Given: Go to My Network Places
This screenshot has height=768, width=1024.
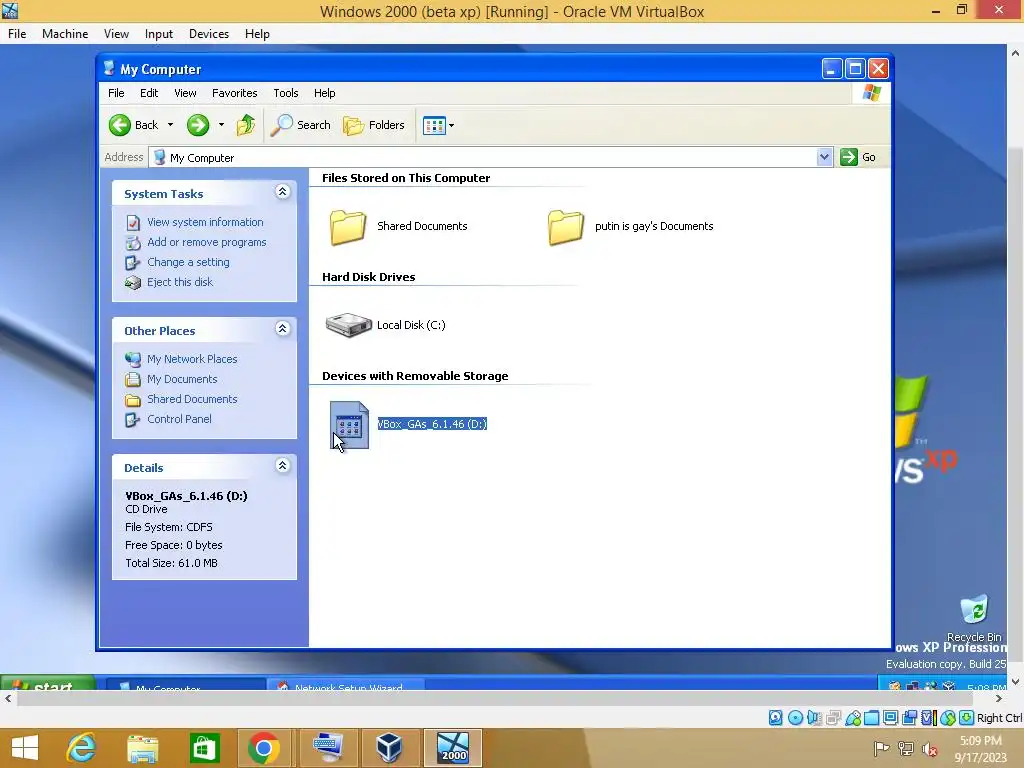Looking at the screenshot, I should click(192, 359).
